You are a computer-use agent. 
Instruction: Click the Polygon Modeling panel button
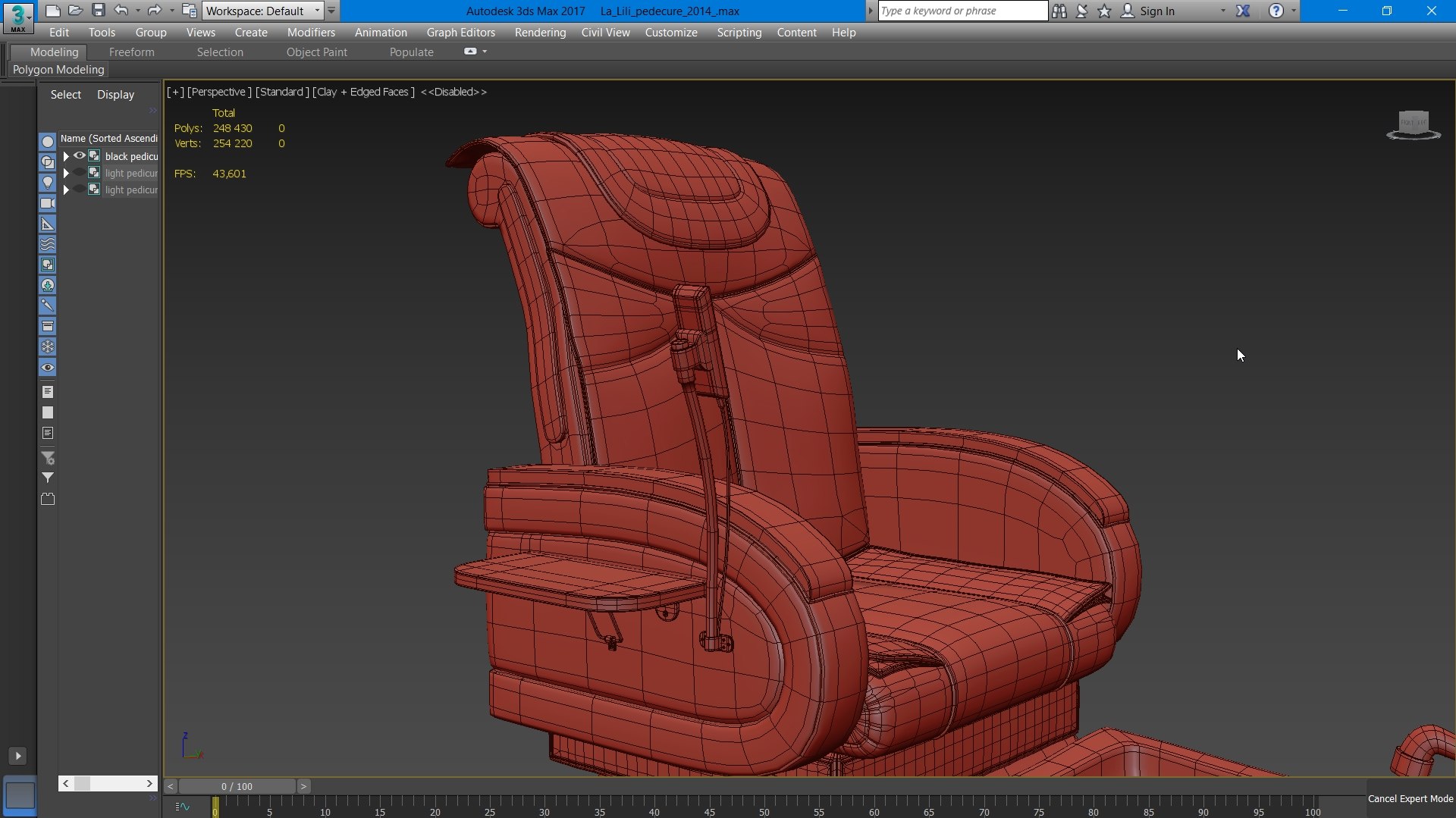[58, 70]
